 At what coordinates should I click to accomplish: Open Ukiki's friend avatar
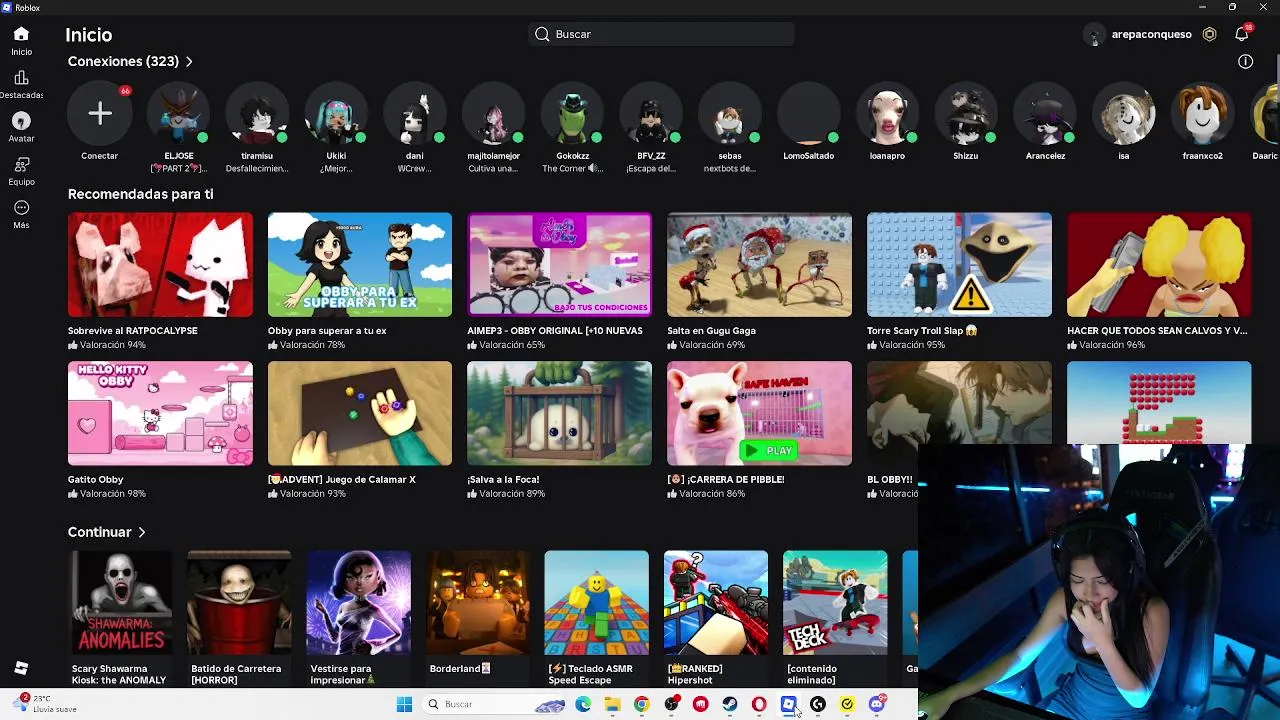click(336, 114)
